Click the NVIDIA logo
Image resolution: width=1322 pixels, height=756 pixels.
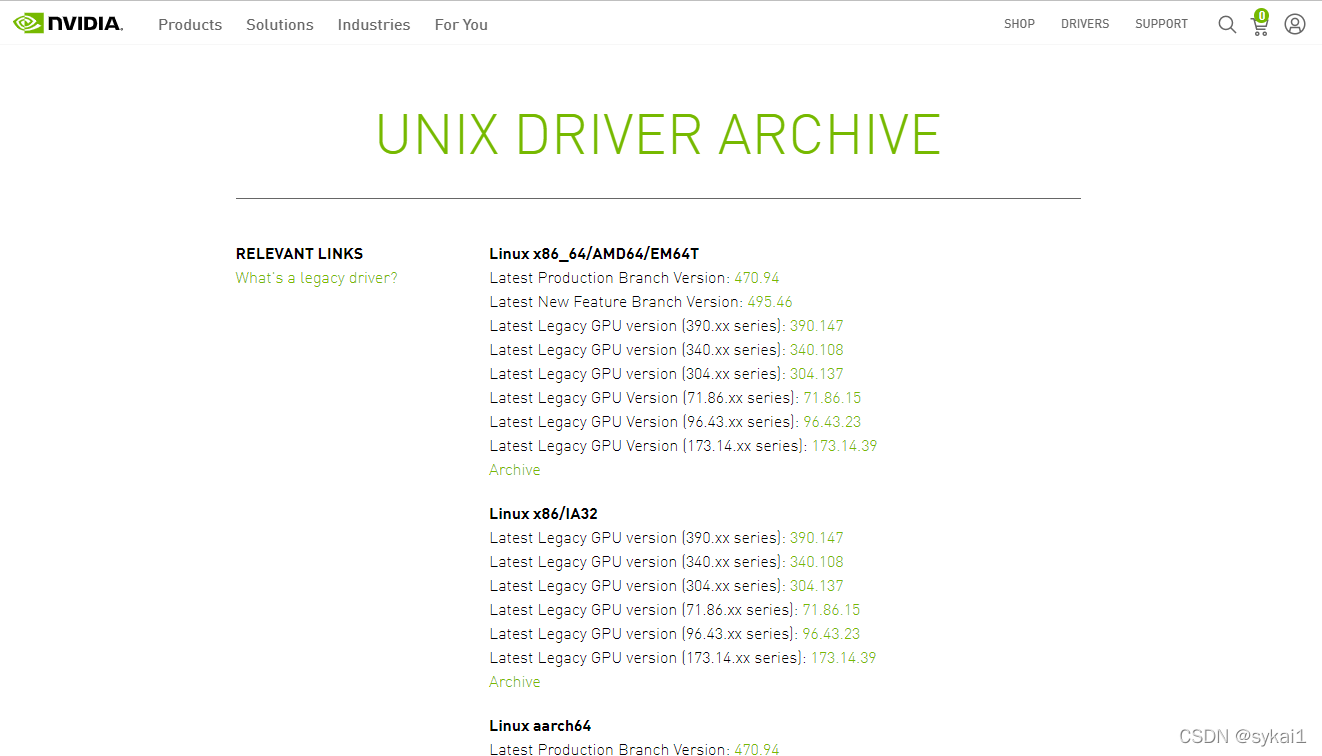coord(68,23)
